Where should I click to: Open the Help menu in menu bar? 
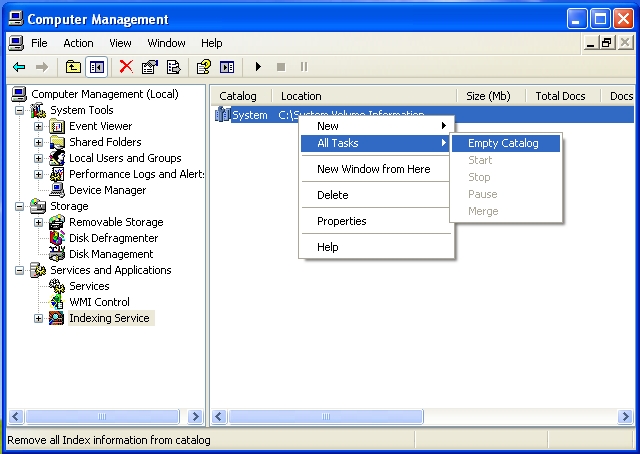(x=211, y=43)
